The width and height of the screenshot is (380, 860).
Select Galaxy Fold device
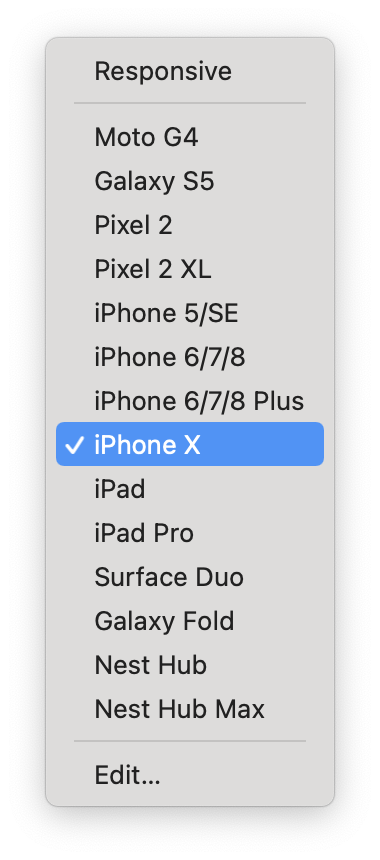pyautogui.click(x=190, y=620)
